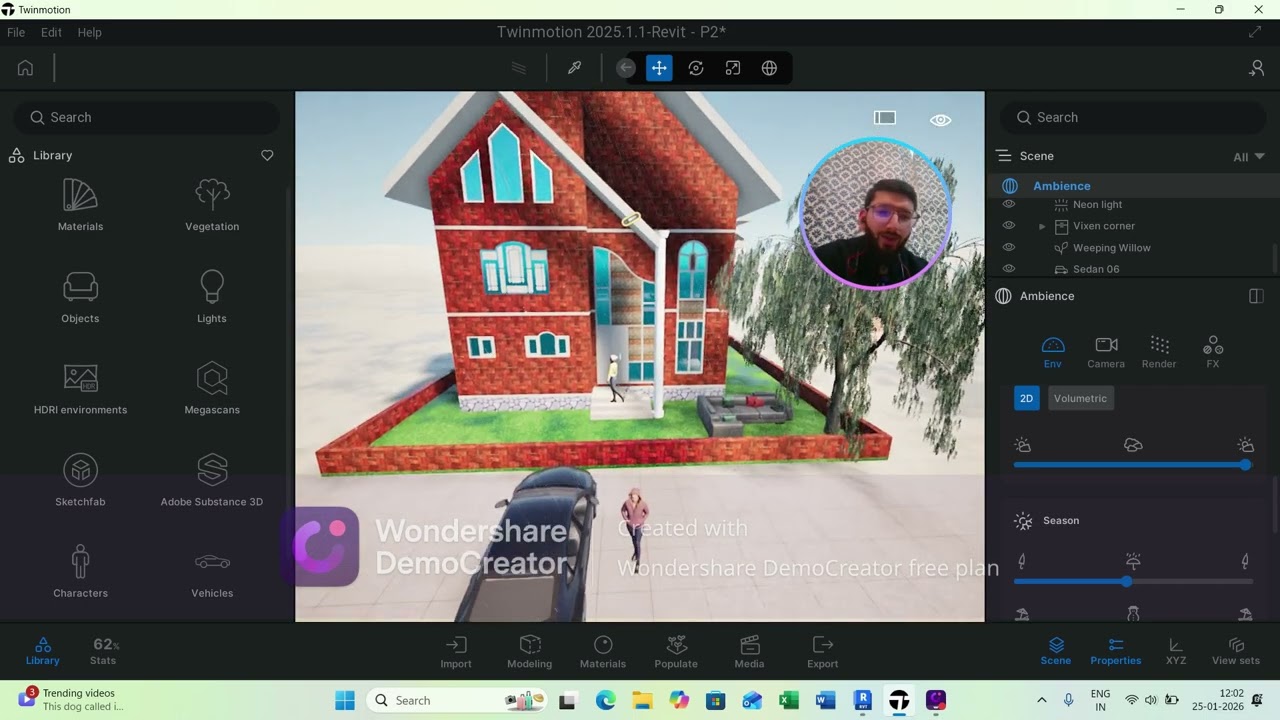Toggle the Ambience split panel layout icon
1280x720 pixels.
(x=1257, y=296)
